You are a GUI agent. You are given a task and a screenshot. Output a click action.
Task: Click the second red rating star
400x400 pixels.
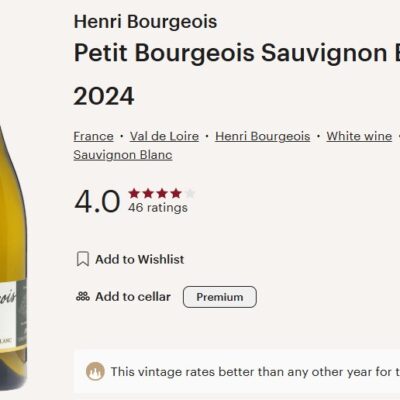click(x=148, y=193)
